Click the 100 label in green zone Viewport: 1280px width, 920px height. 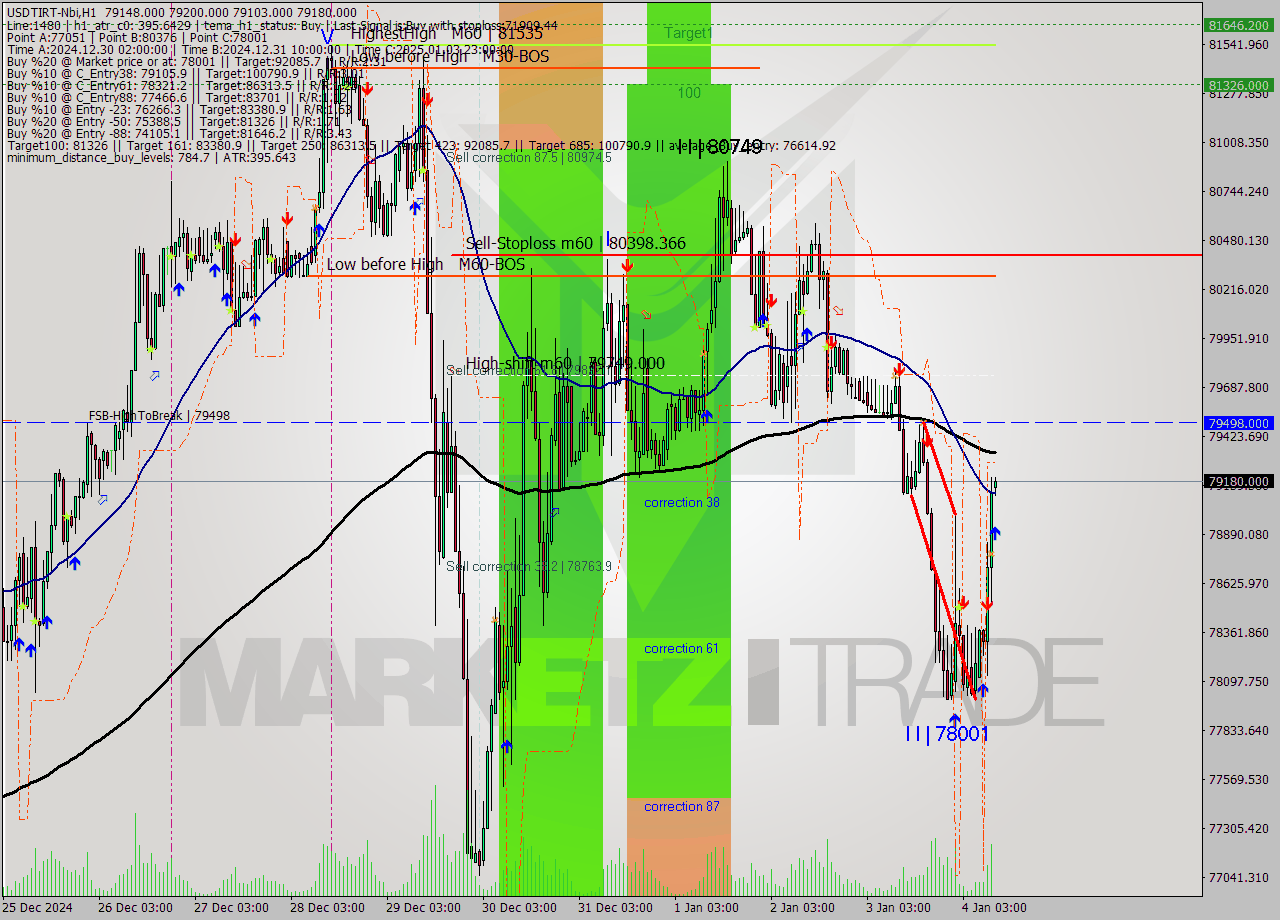(689, 93)
